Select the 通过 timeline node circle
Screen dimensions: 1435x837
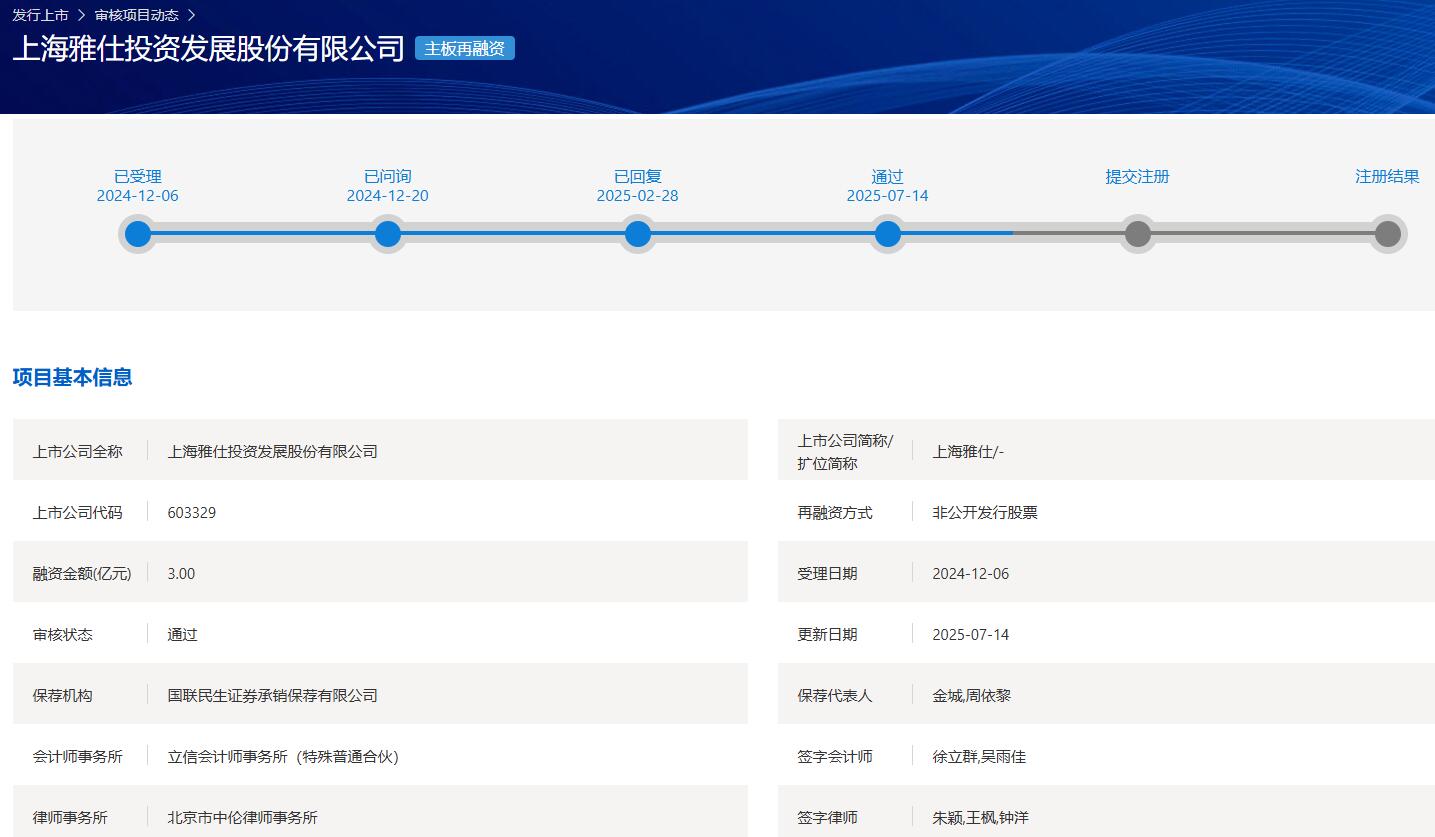click(888, 234)
